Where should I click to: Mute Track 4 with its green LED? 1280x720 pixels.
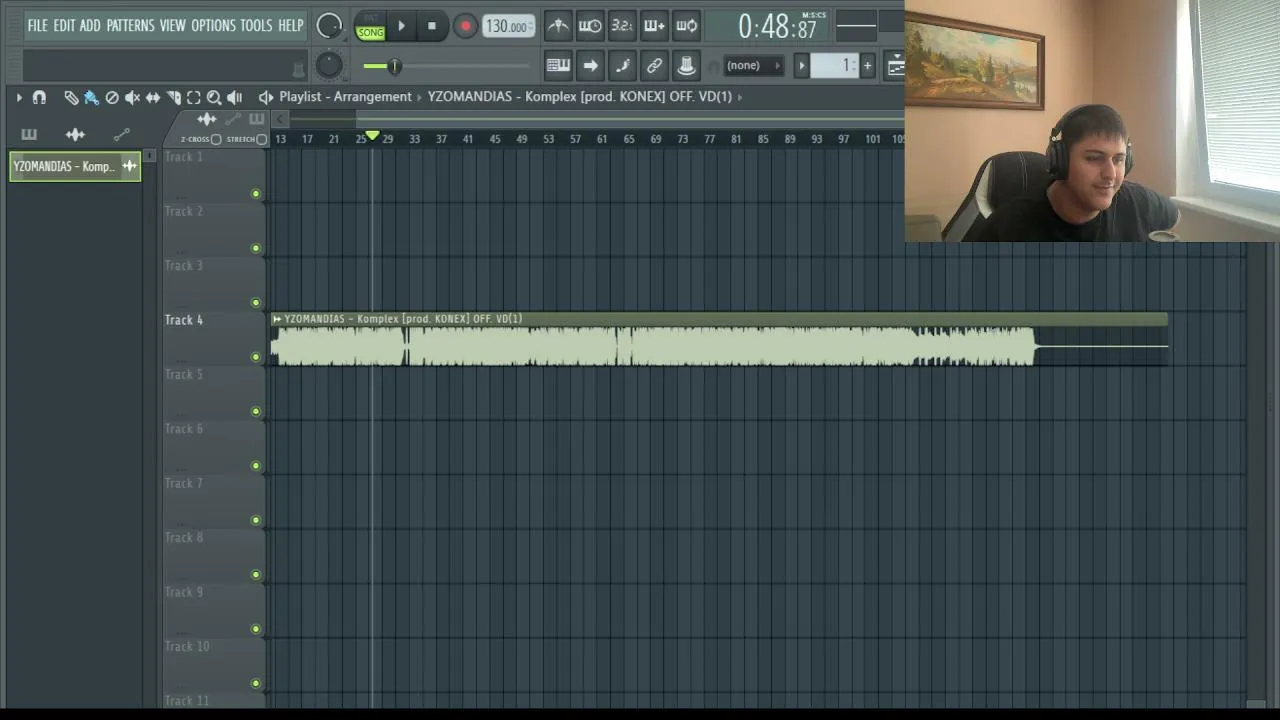pos(256,357)
